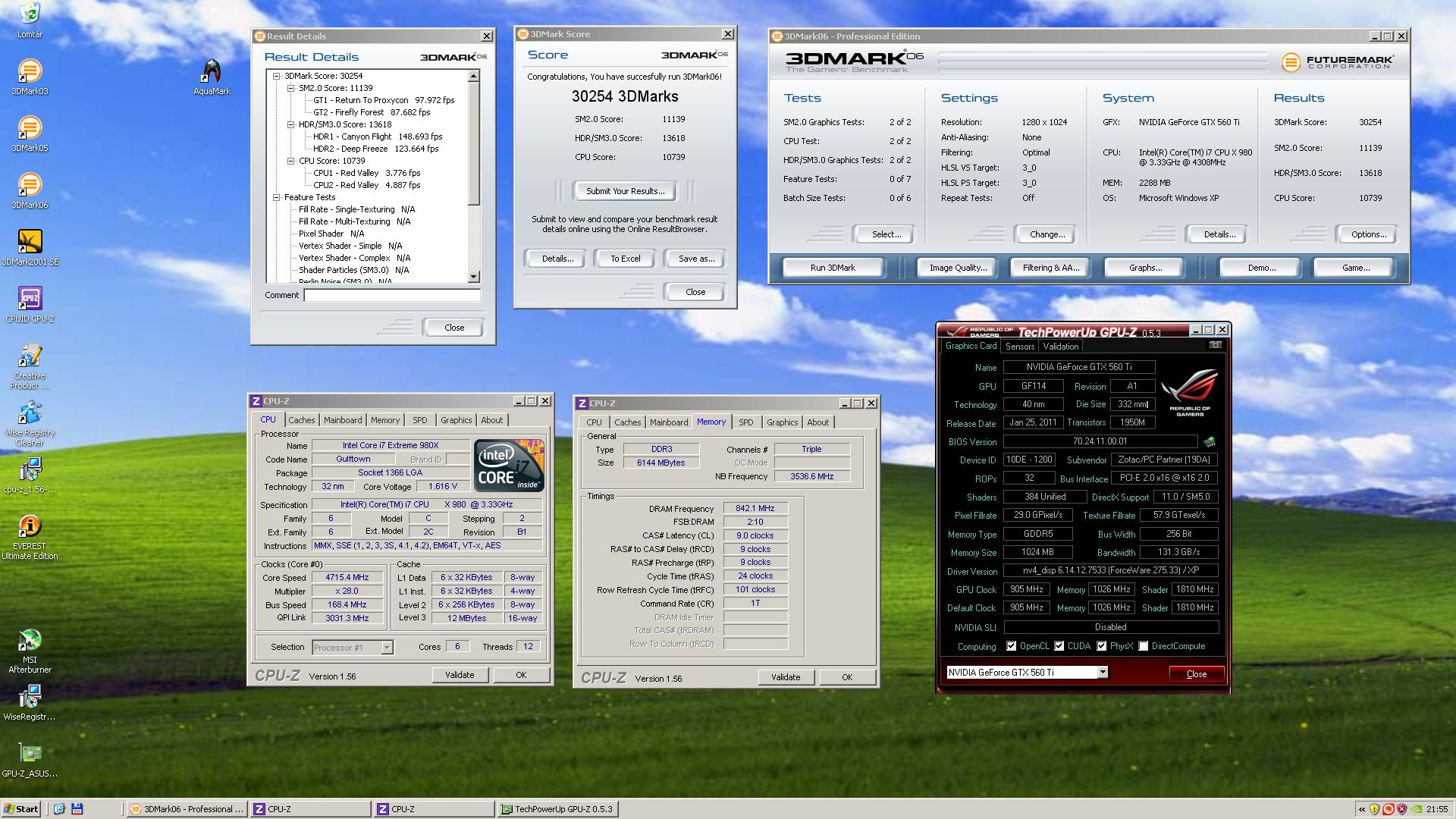Click the Comment text input field

click(392, 296)
